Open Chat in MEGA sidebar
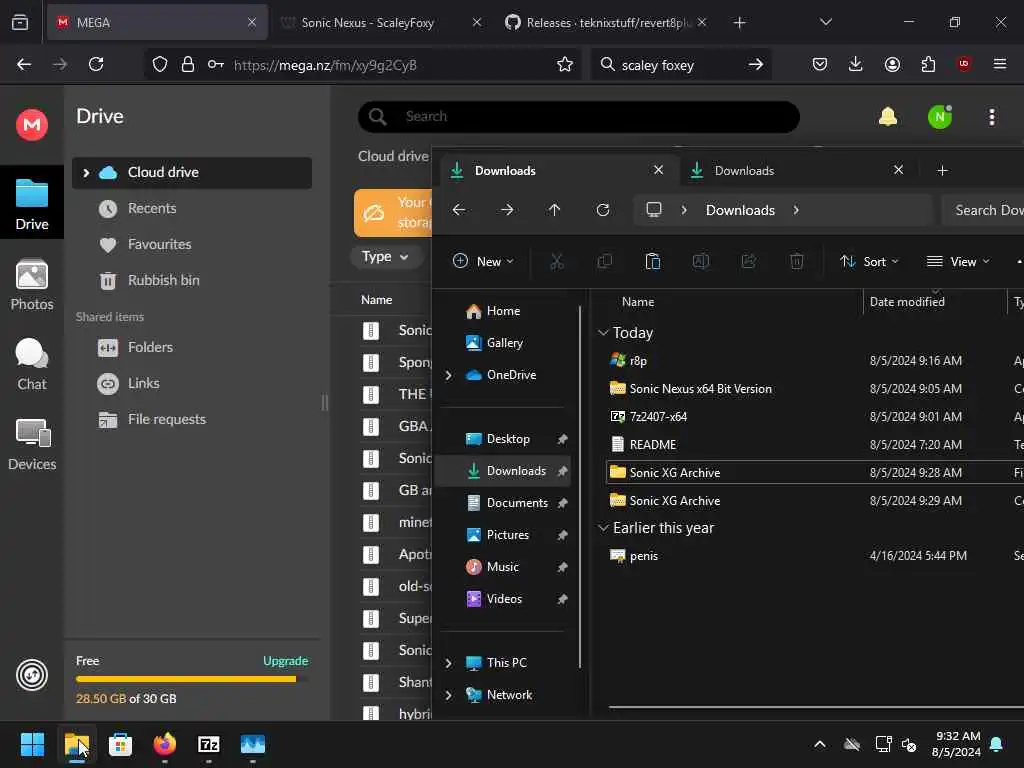The image size is (1024, 768). (32, 364)
